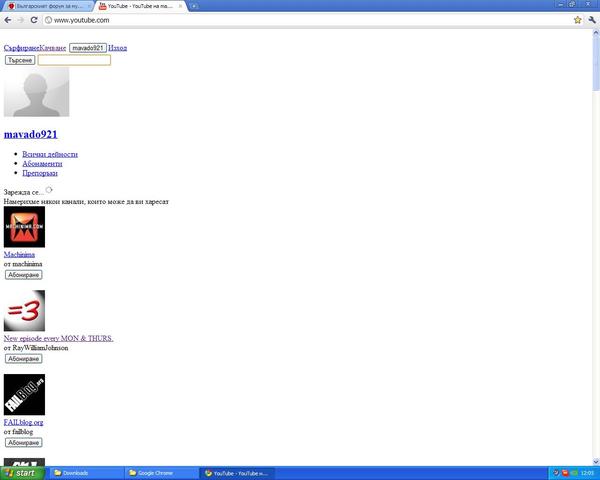Viewport: 600px width, 480px height.
Task: Switch to the Bulgarian forum tab
Action: tap(48, 6)
